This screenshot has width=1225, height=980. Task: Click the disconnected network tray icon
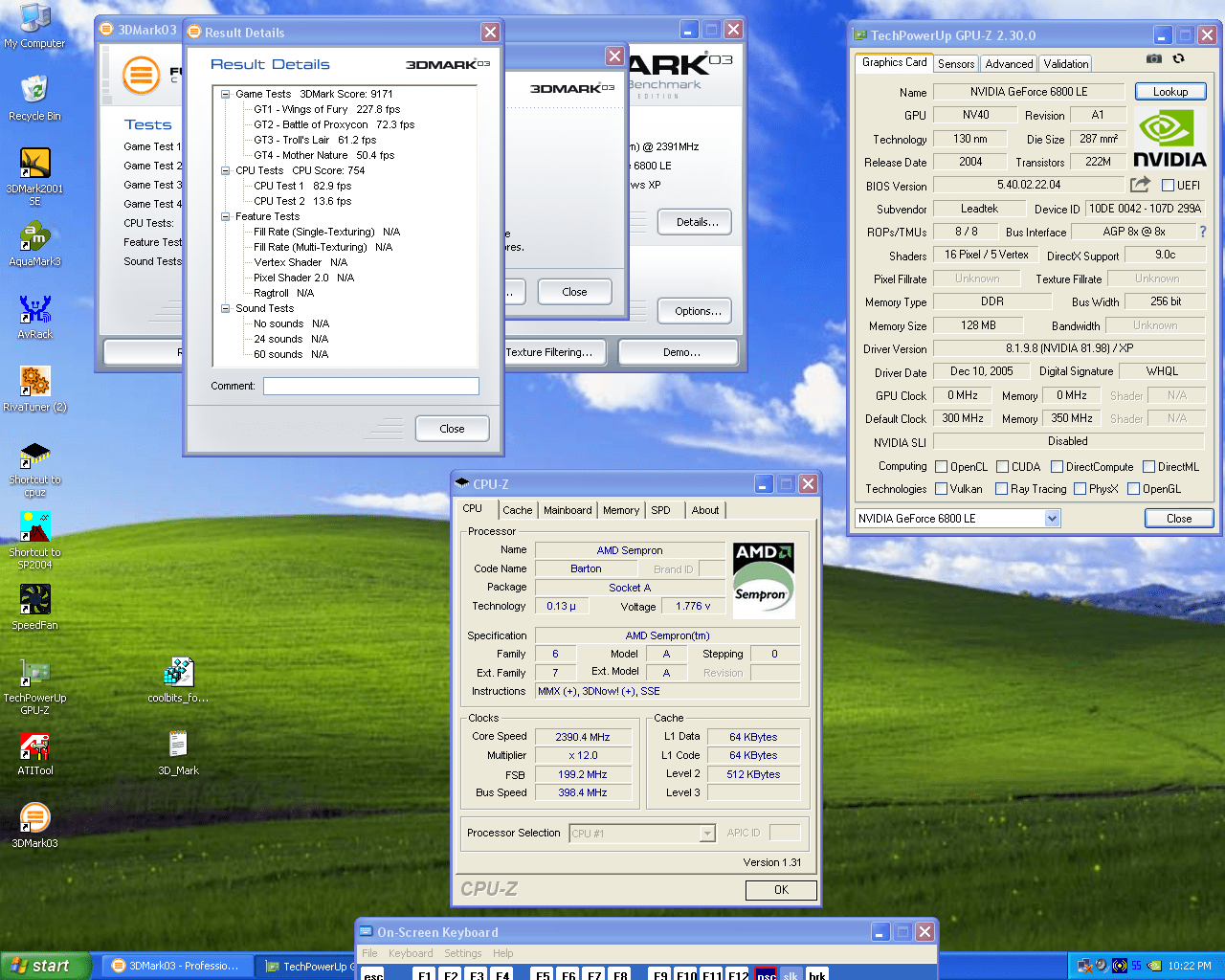(x=1085, y=966)
